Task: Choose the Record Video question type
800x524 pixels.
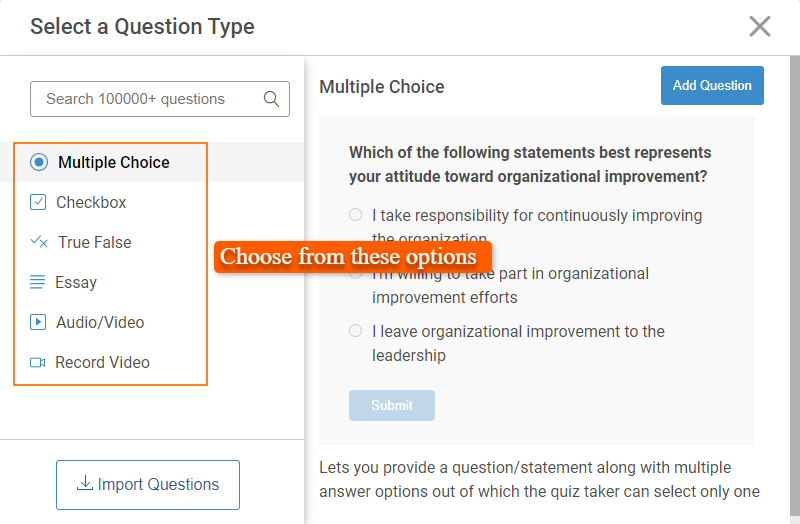Action: pos(102,362)
